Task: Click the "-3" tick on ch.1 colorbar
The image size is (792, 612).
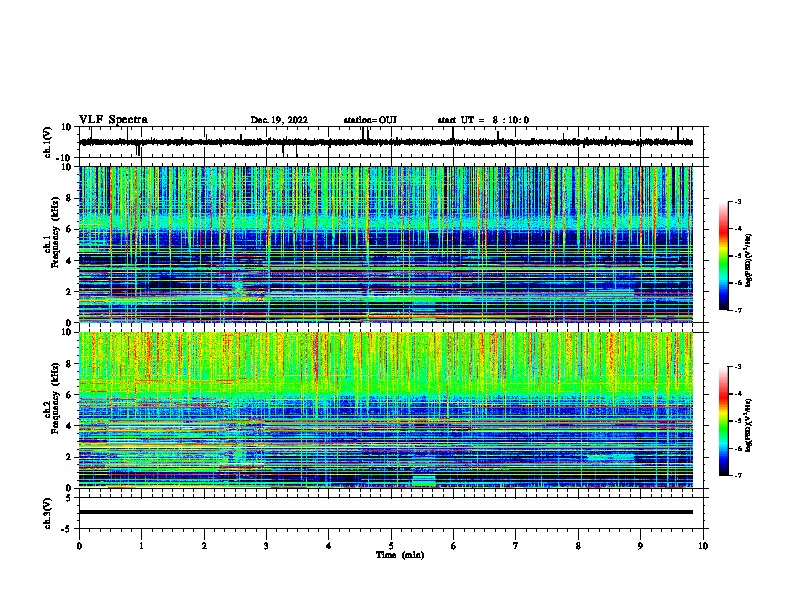Action: point(738,201)
